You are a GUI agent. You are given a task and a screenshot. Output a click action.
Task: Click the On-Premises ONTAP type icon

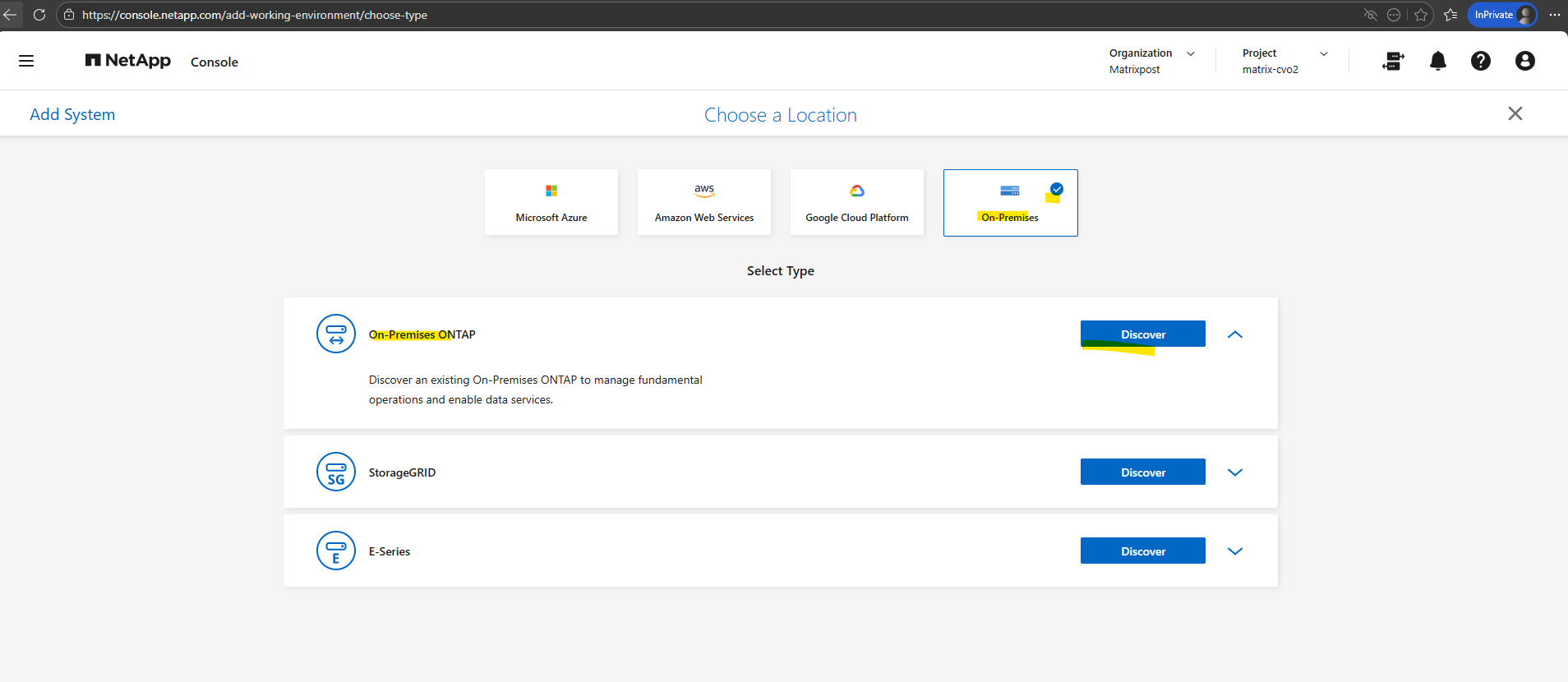click(336, 334)
